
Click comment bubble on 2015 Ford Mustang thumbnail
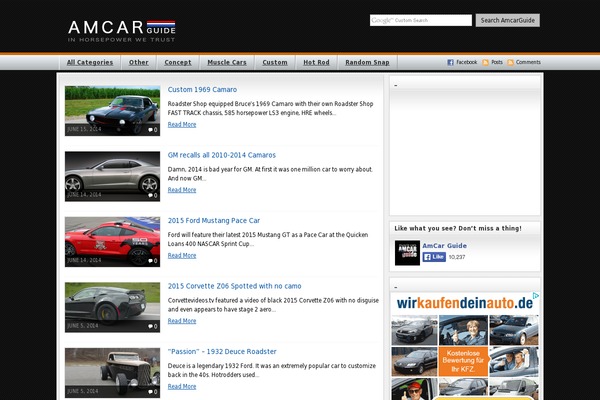(152, 260)
